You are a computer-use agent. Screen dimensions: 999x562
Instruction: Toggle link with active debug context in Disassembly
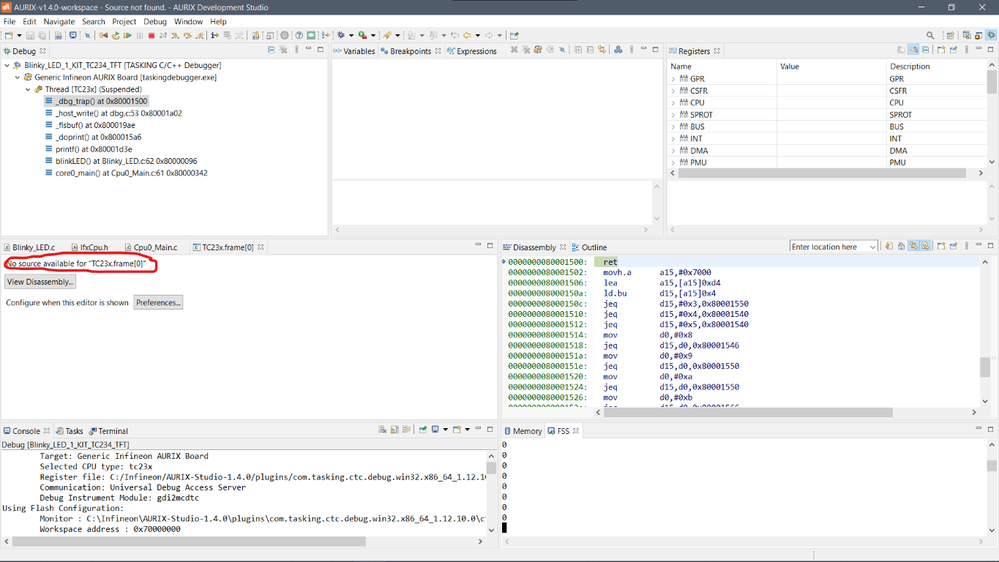pos(913,247)
